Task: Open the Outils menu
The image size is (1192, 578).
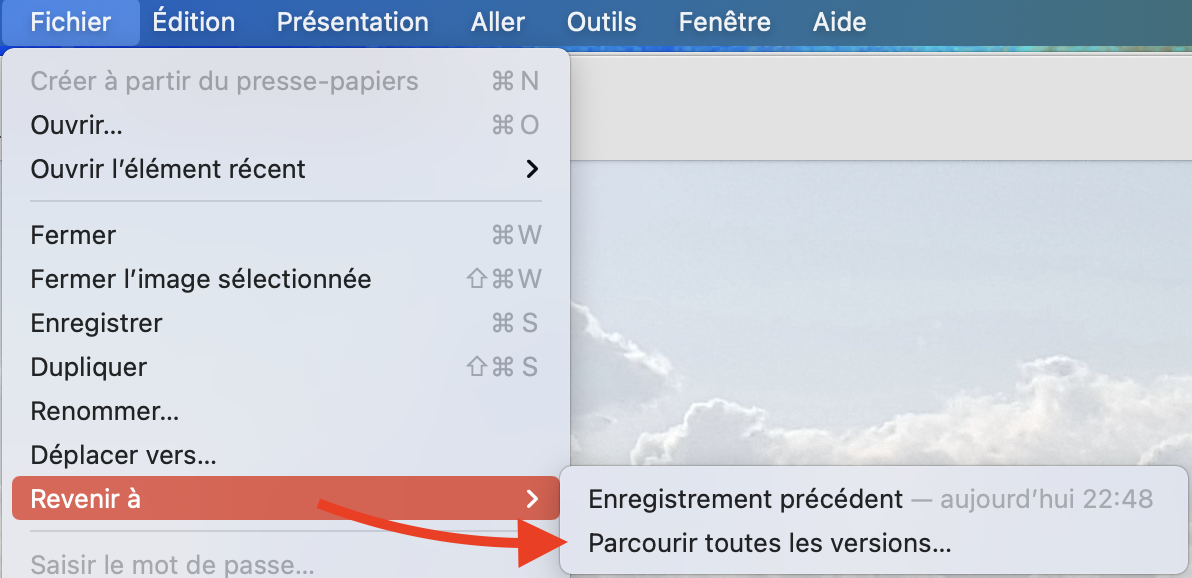Action: (x=601, y=22)
